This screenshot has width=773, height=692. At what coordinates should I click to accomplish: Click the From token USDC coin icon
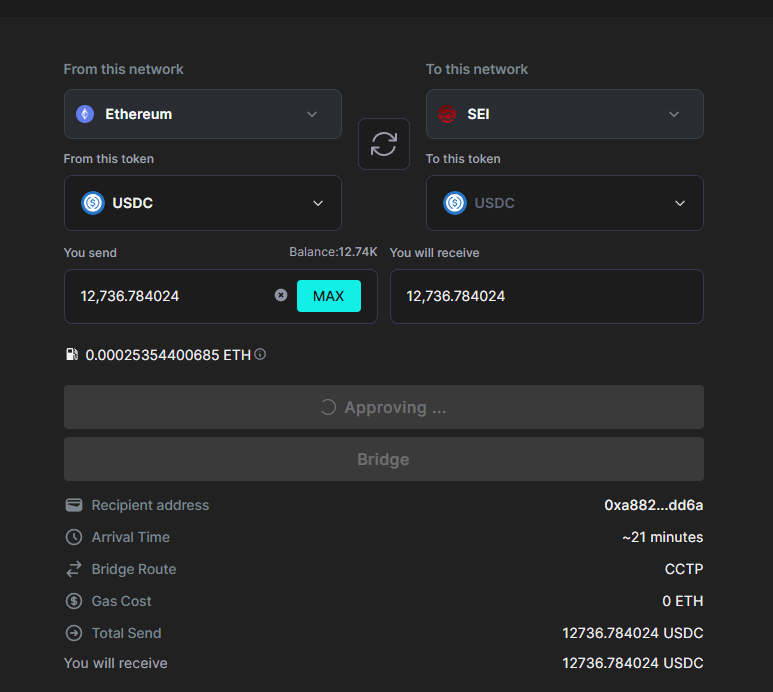(x=93, y=203)
